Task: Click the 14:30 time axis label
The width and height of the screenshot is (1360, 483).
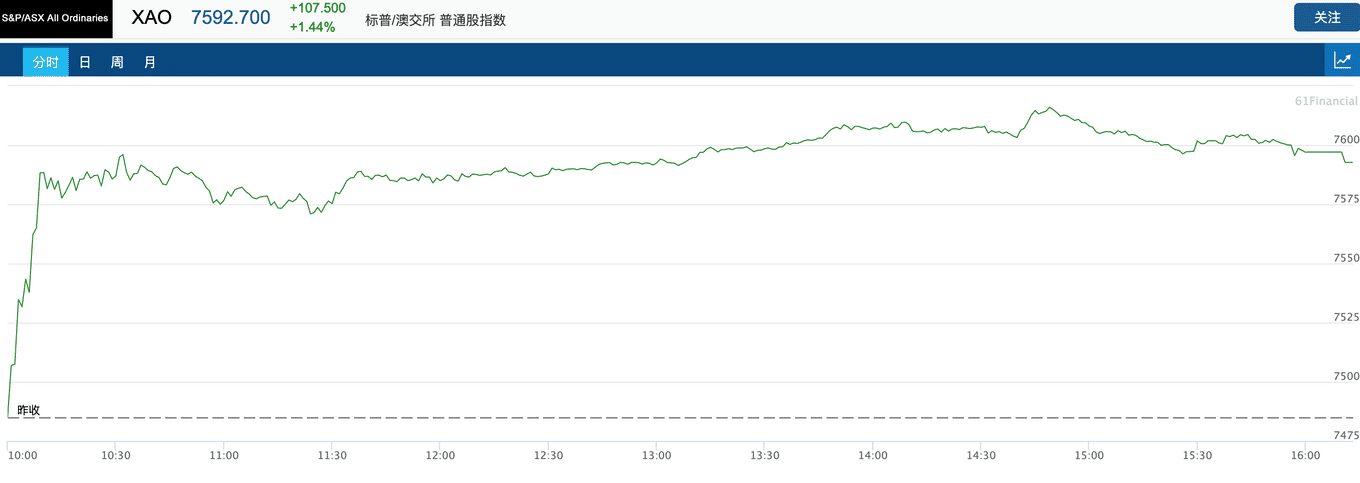Action: [x=981, y=455]
